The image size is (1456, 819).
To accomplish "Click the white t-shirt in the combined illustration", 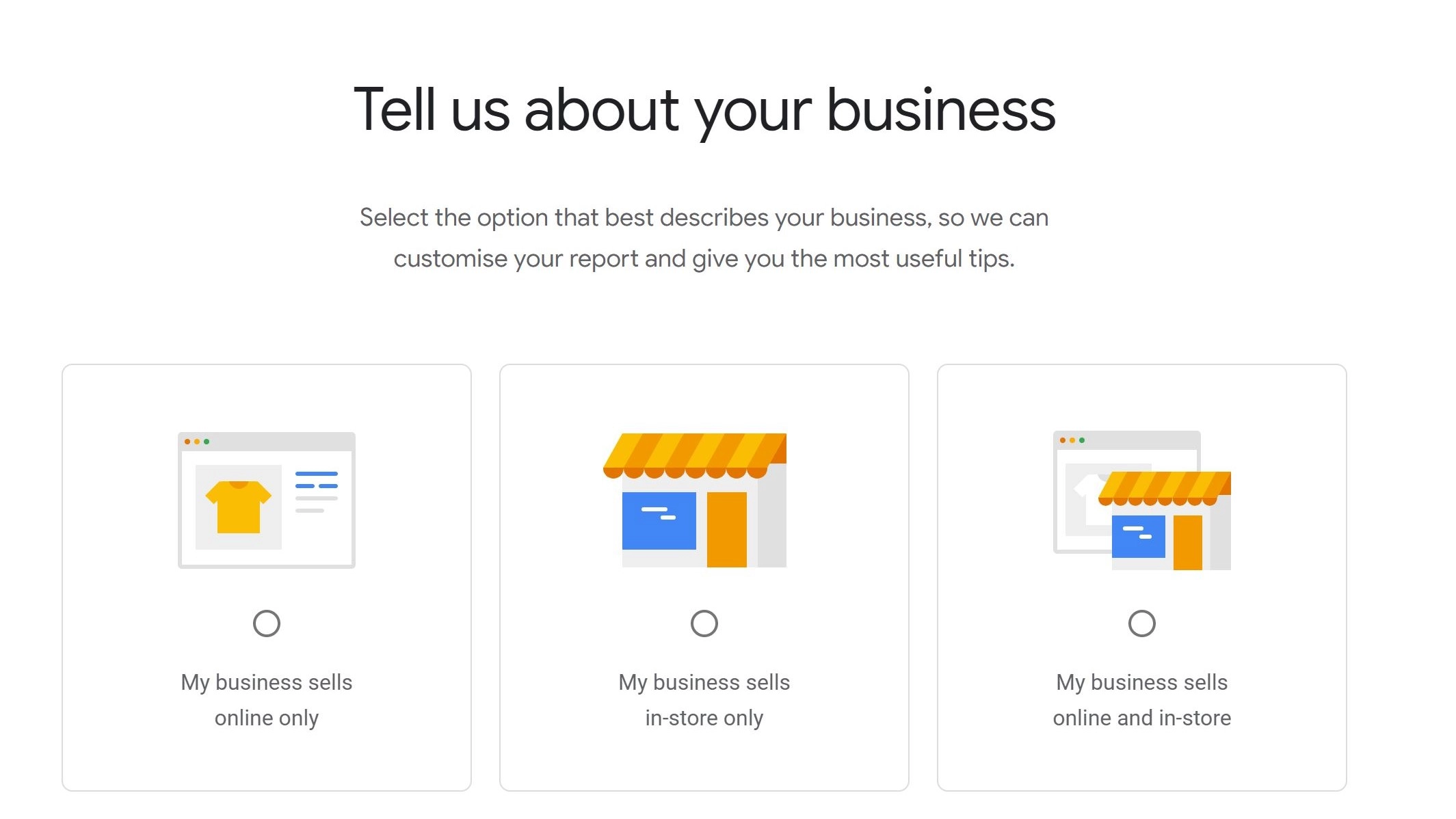I will pyautogui.click(x=1087, y=489).
